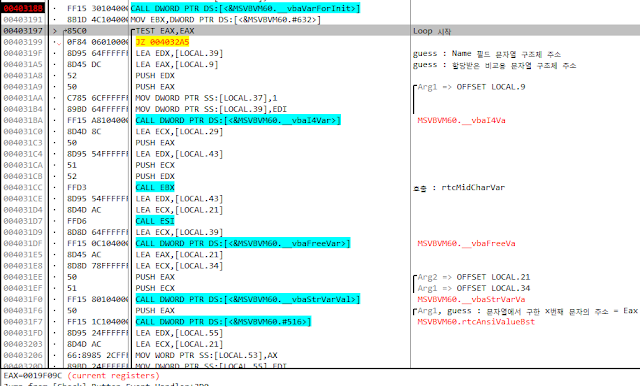Click hex bytes FFD3 in the opcode column

(77, 187)
